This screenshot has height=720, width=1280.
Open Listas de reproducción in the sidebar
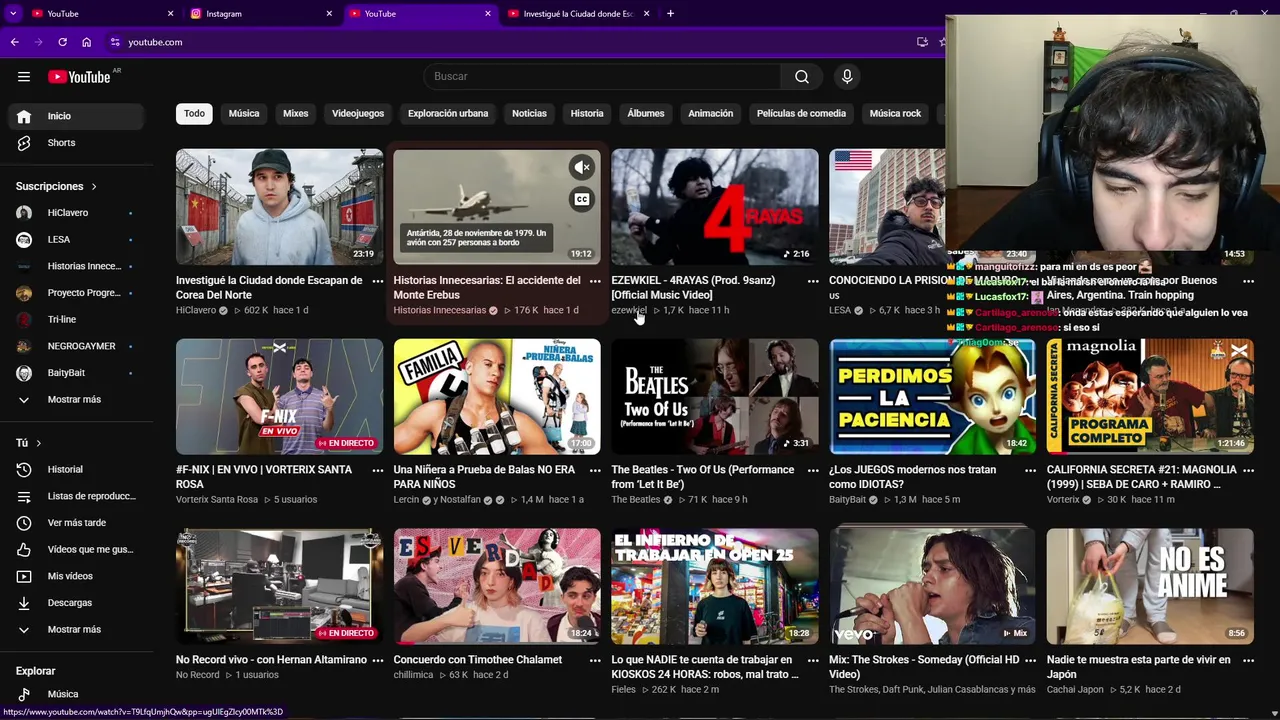pyautogui.click(x=76, y=496)
